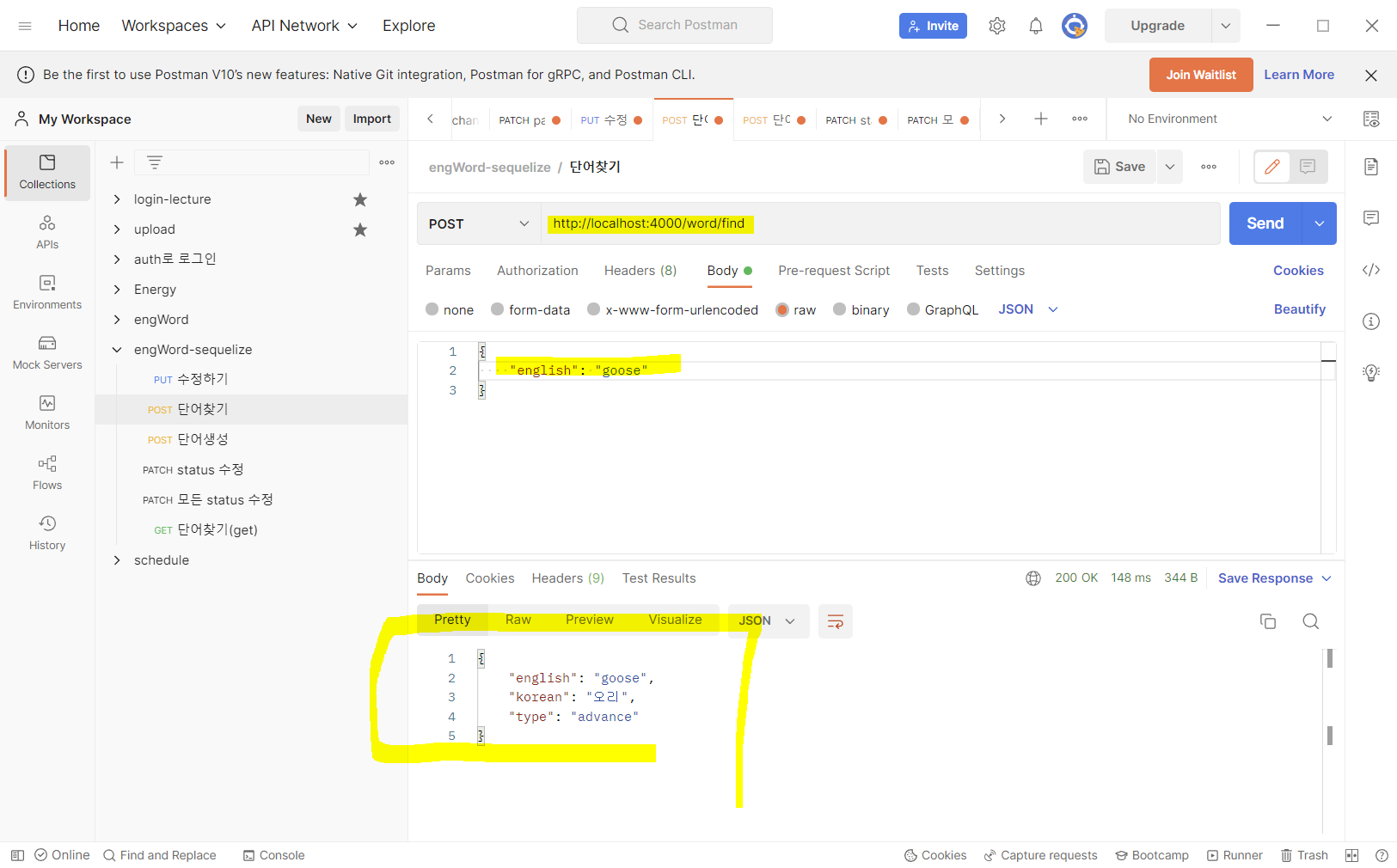Select the none body type

pos(450,309)
